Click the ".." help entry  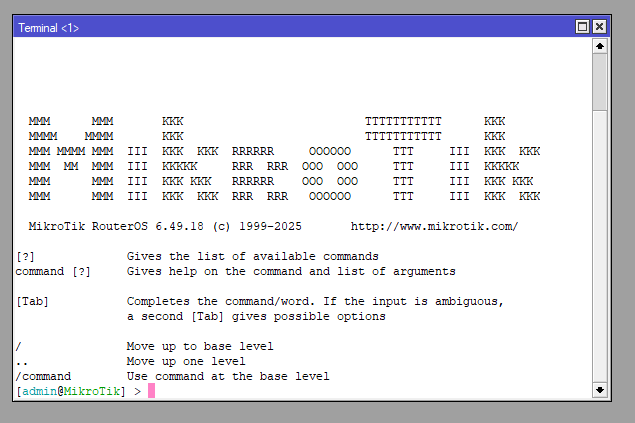(x=21, y=364)
